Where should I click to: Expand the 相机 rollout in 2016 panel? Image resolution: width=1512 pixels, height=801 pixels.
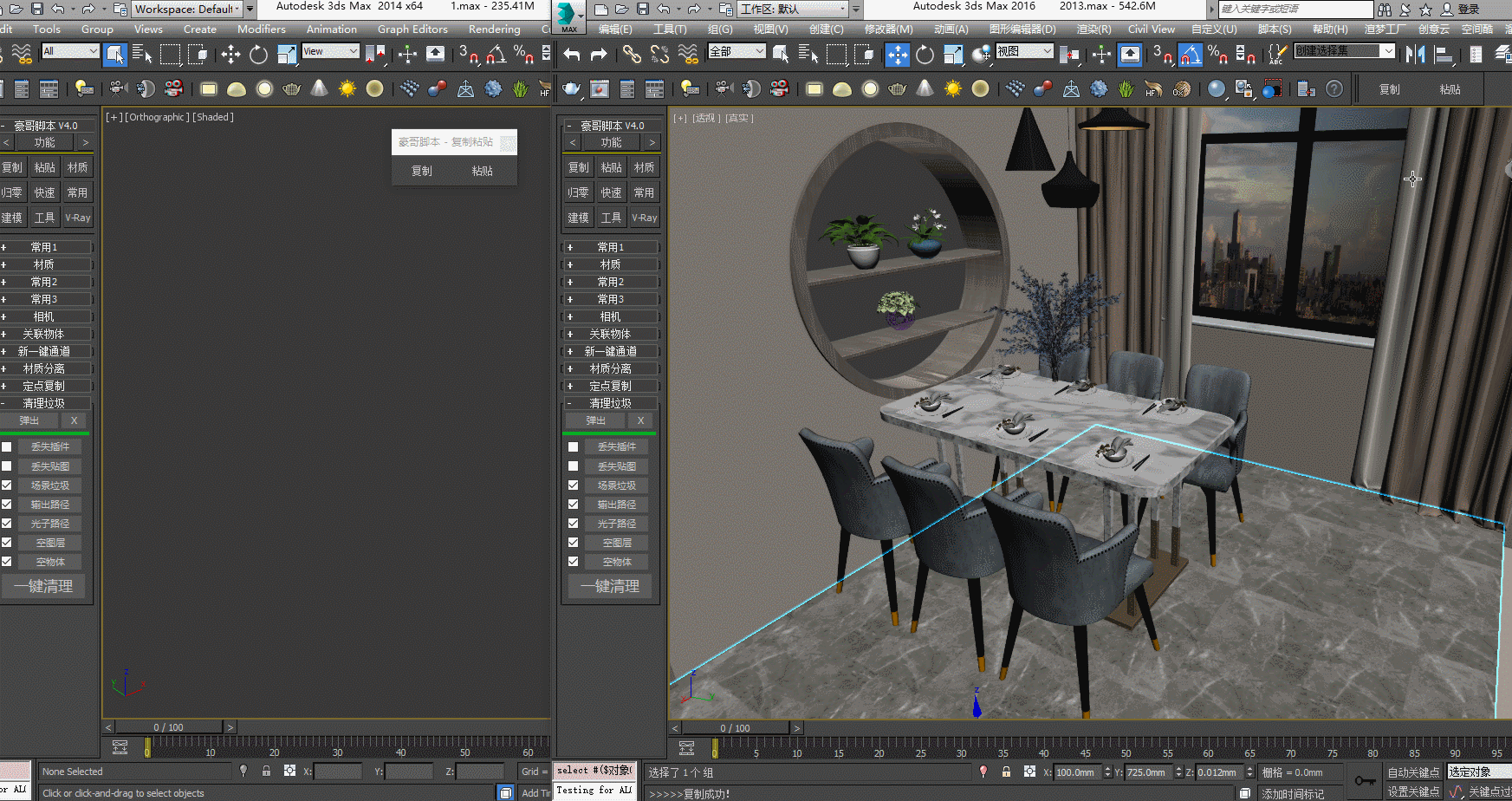[x=611, y=316]
